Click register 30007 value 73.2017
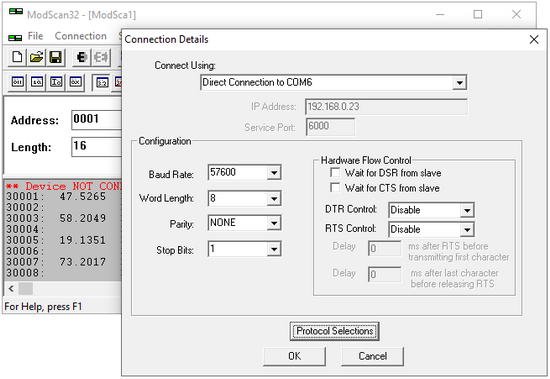 point(83,262)
